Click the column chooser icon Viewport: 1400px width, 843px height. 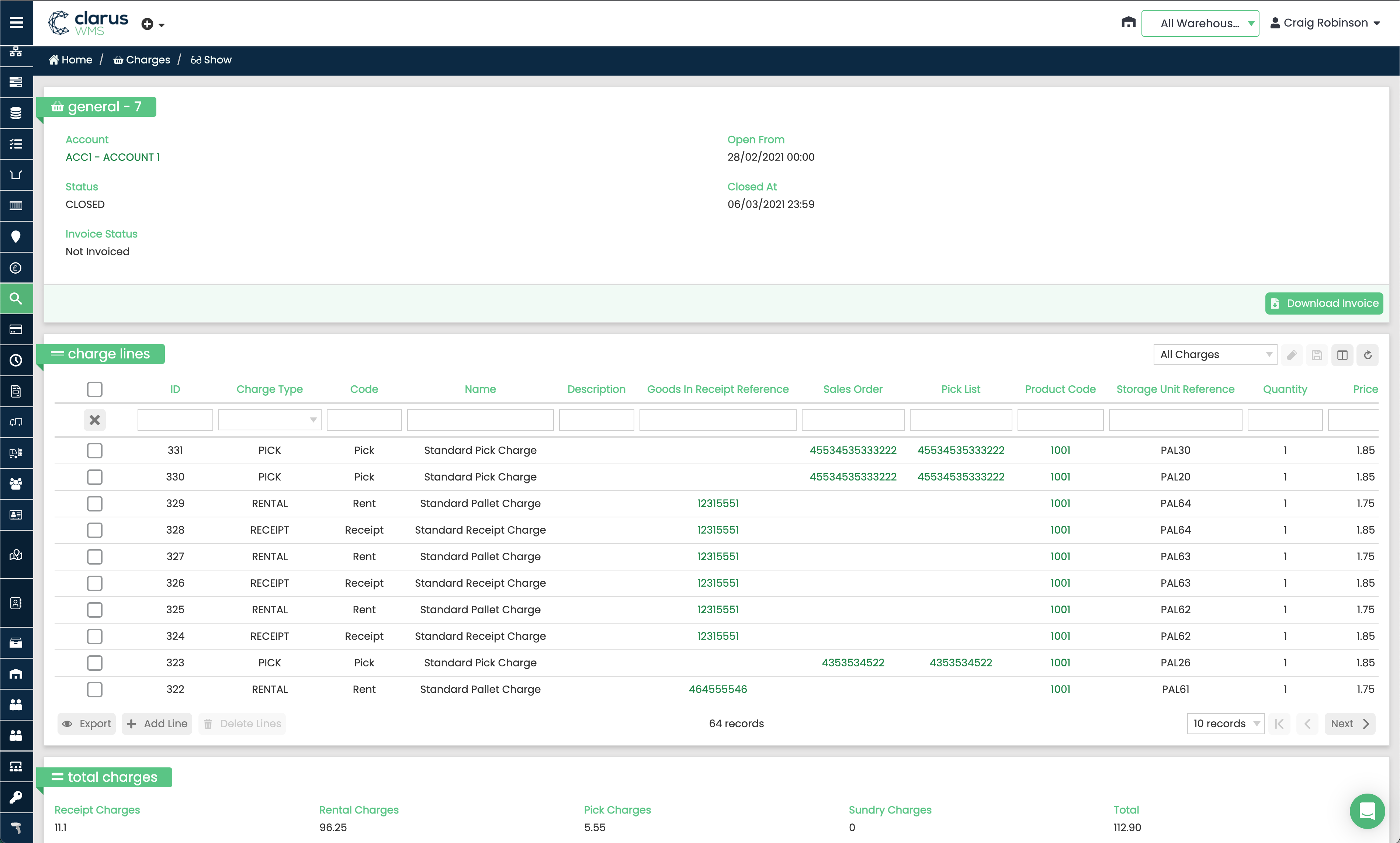(1342, 355)
